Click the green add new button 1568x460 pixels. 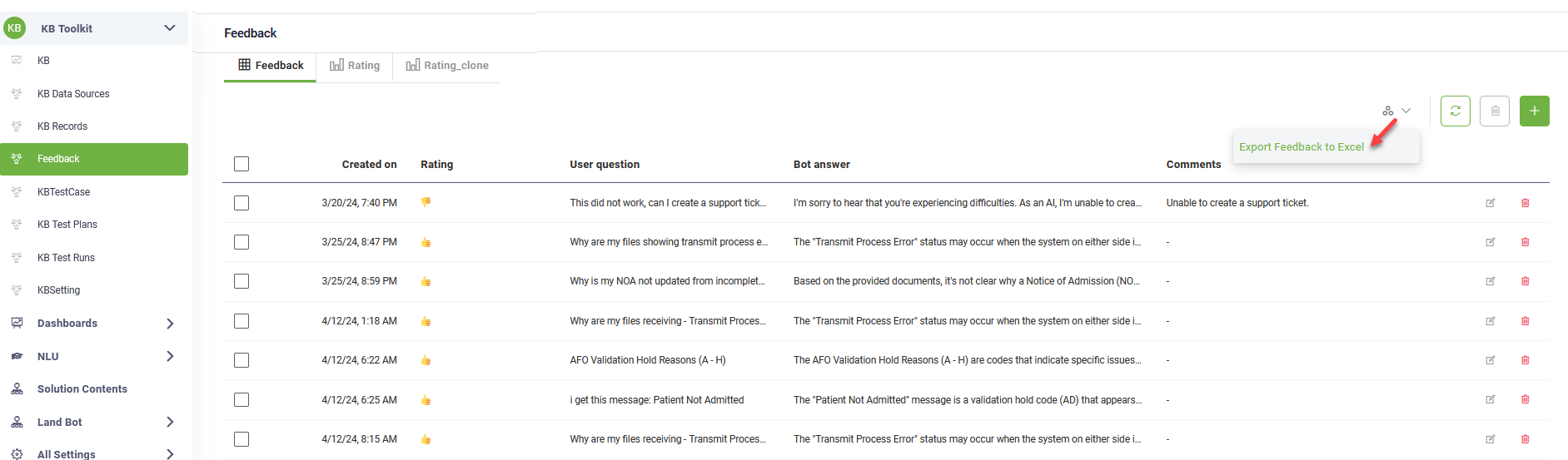1535,111
